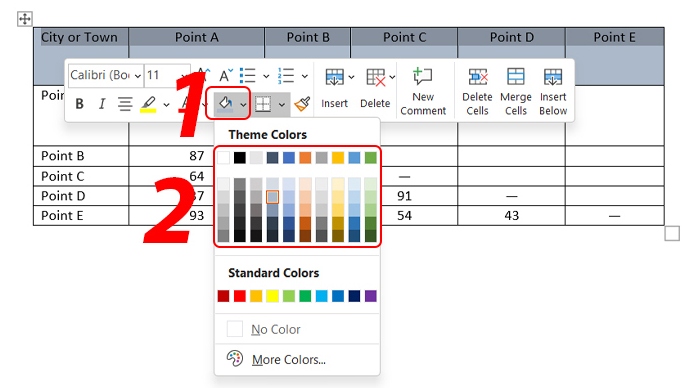Click the Format Painter brush icon

click(302, 104)
